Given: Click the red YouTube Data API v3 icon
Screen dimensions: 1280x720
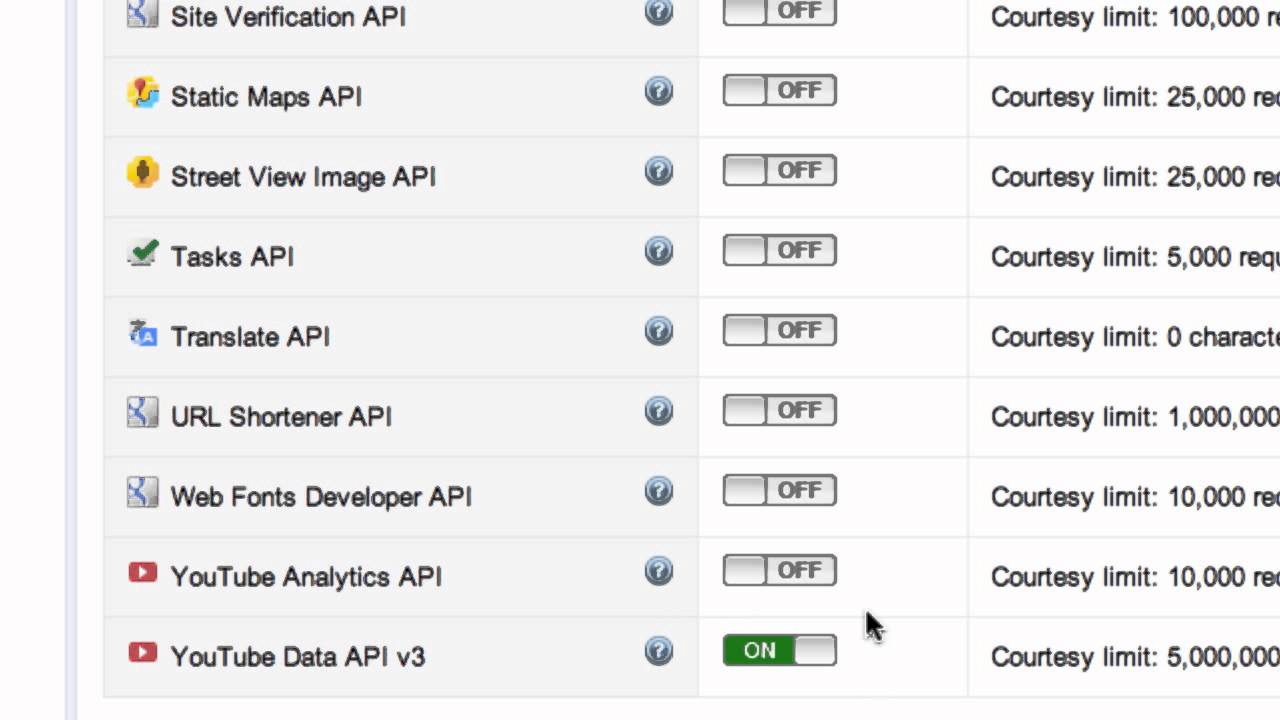Looking at the screenshot, I should click(143, 653).
